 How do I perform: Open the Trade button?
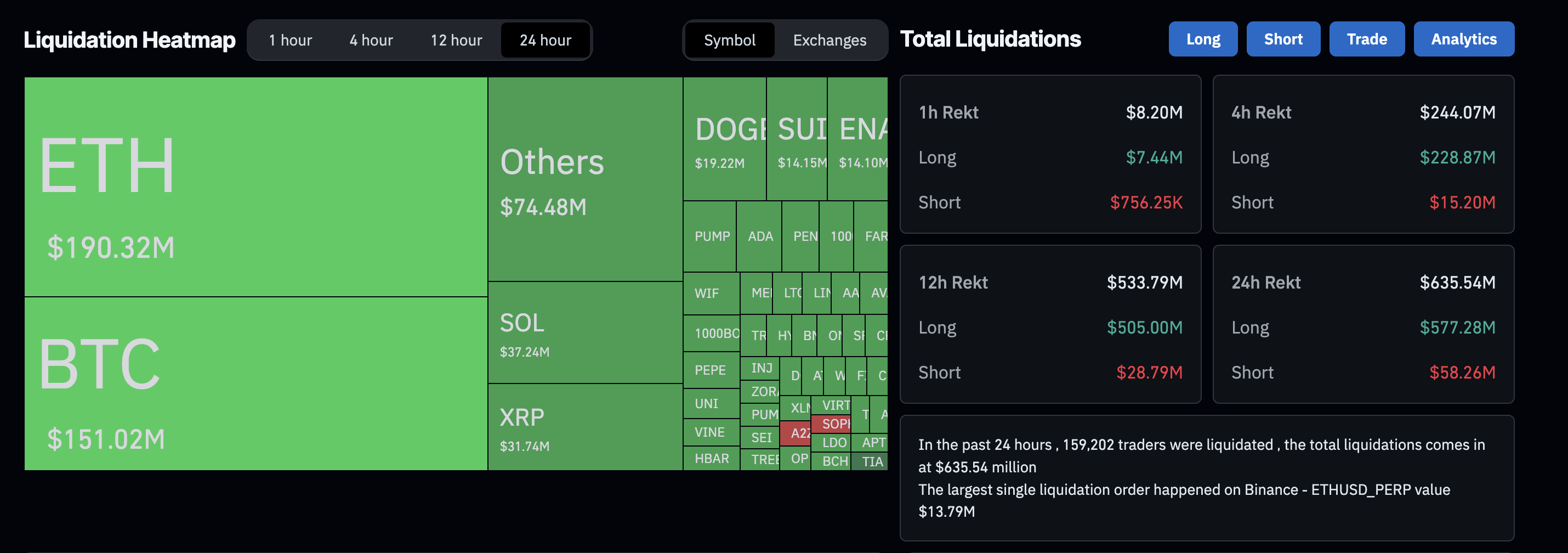click(1366, 39)
